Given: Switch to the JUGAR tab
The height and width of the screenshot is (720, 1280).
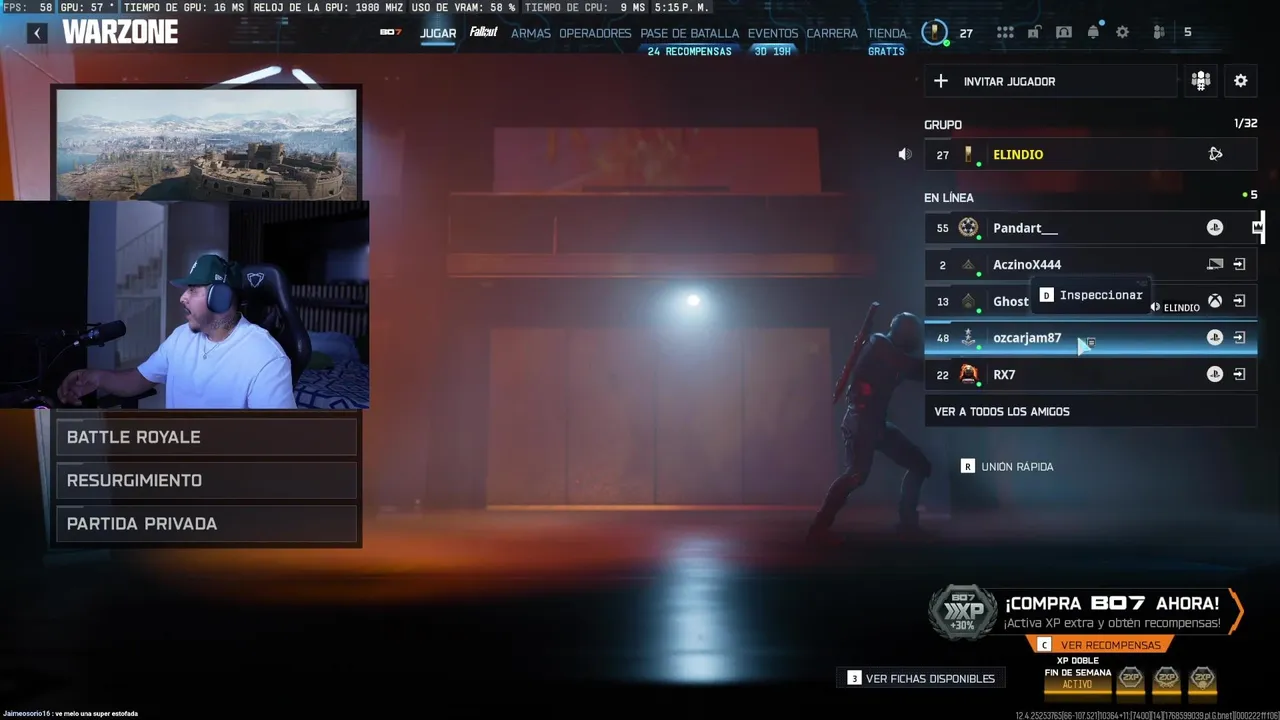Looking at the screenshot, I should coord(438,33).
